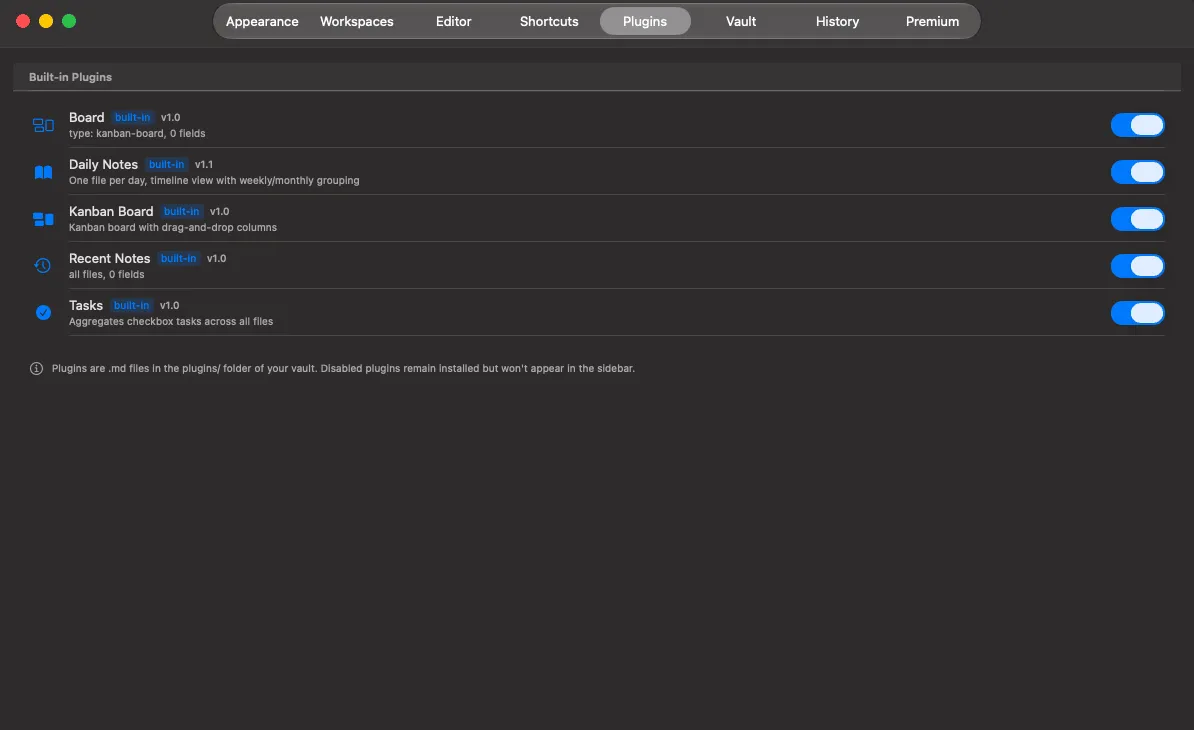
Task: Click the Kanban Board columns icon
Action: pos(43,219)
